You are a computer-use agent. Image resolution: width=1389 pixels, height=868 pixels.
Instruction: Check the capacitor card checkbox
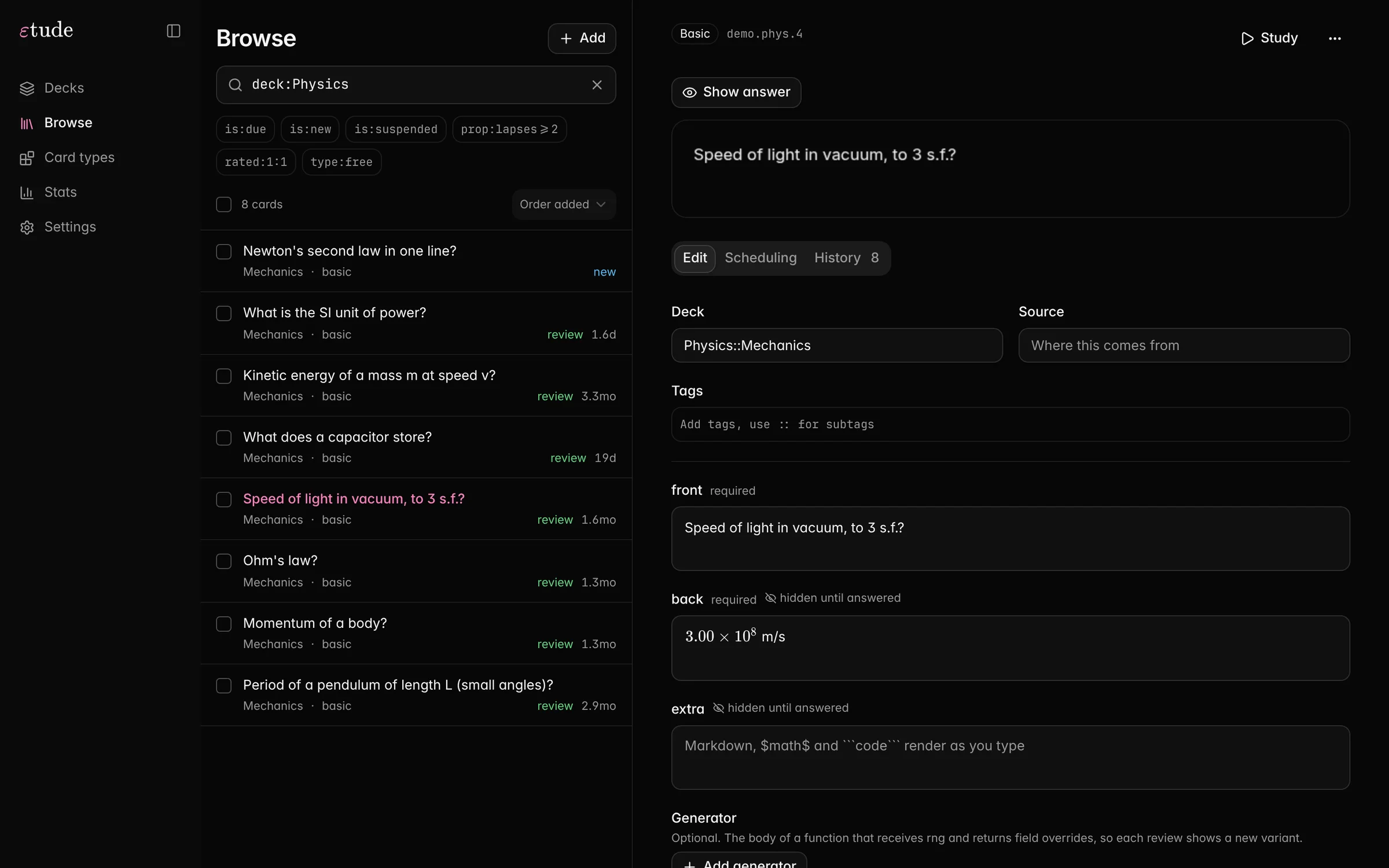tap(223, 437)
